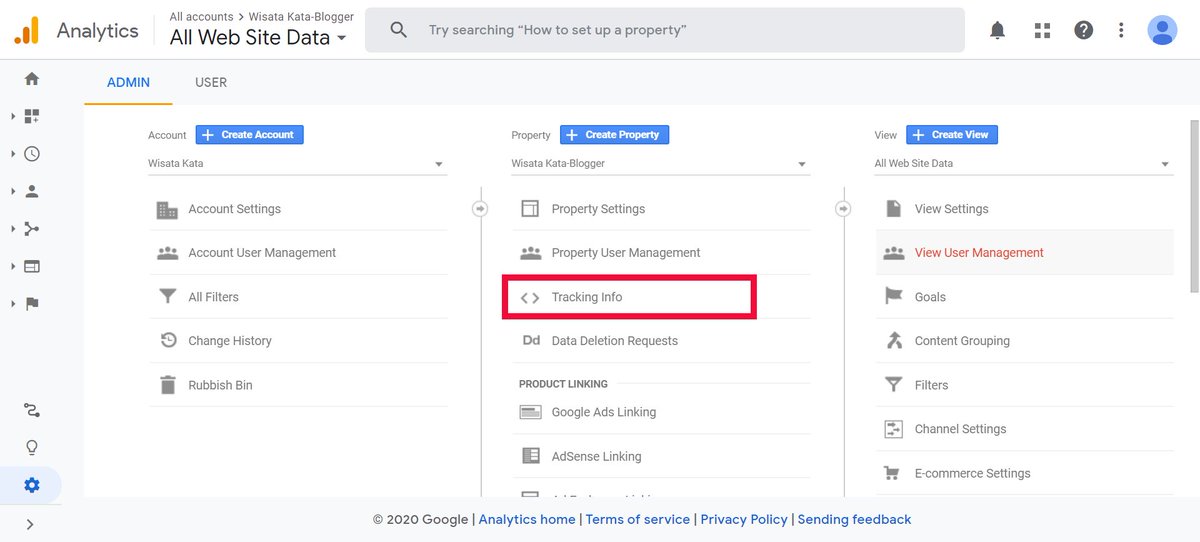Viewport: 1200px width, 542px height.
Task: Click arrow between Property and View columns
Action: pyautogui.click(x=843, y=209)
